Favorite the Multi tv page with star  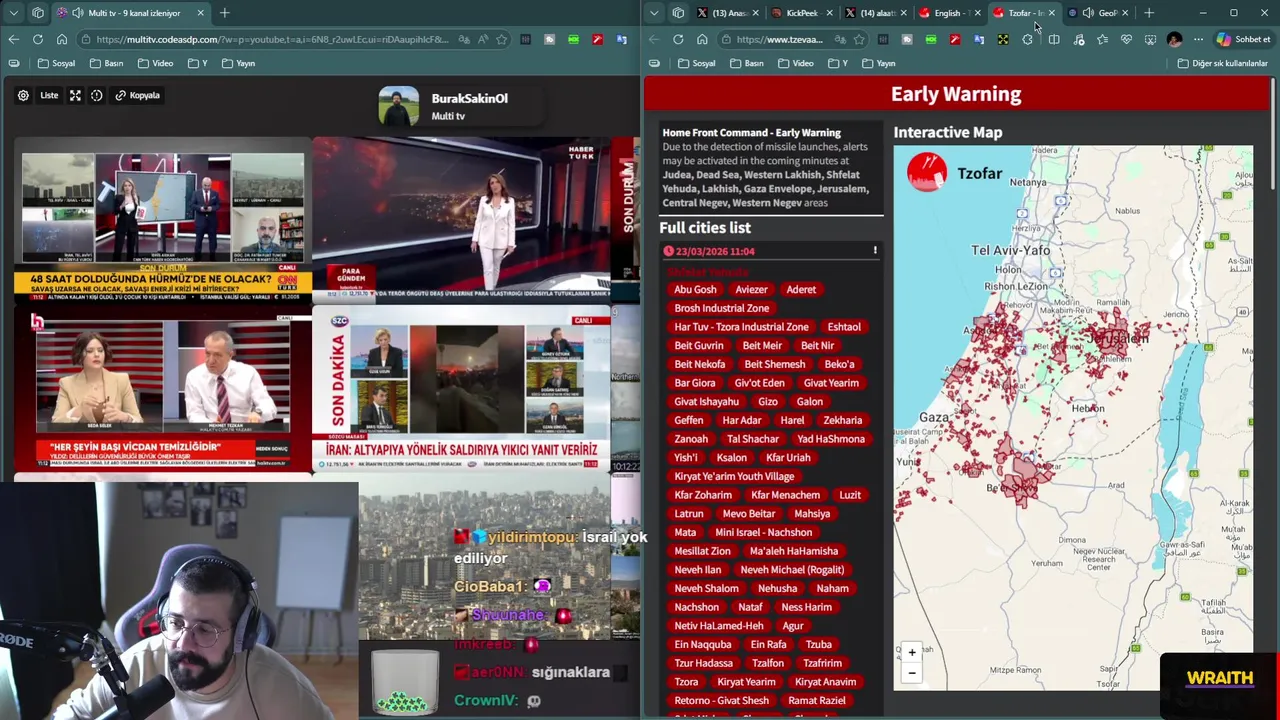click(502, 39)
